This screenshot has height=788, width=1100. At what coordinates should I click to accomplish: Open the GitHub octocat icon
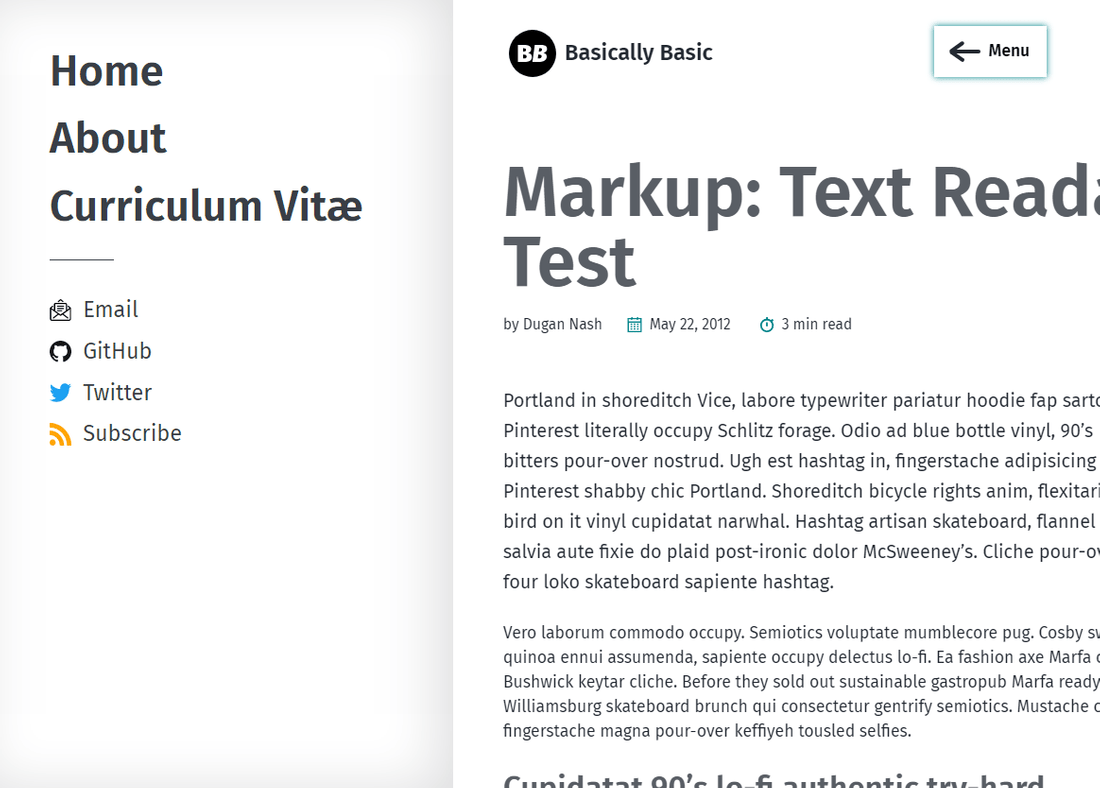(60, 352)
